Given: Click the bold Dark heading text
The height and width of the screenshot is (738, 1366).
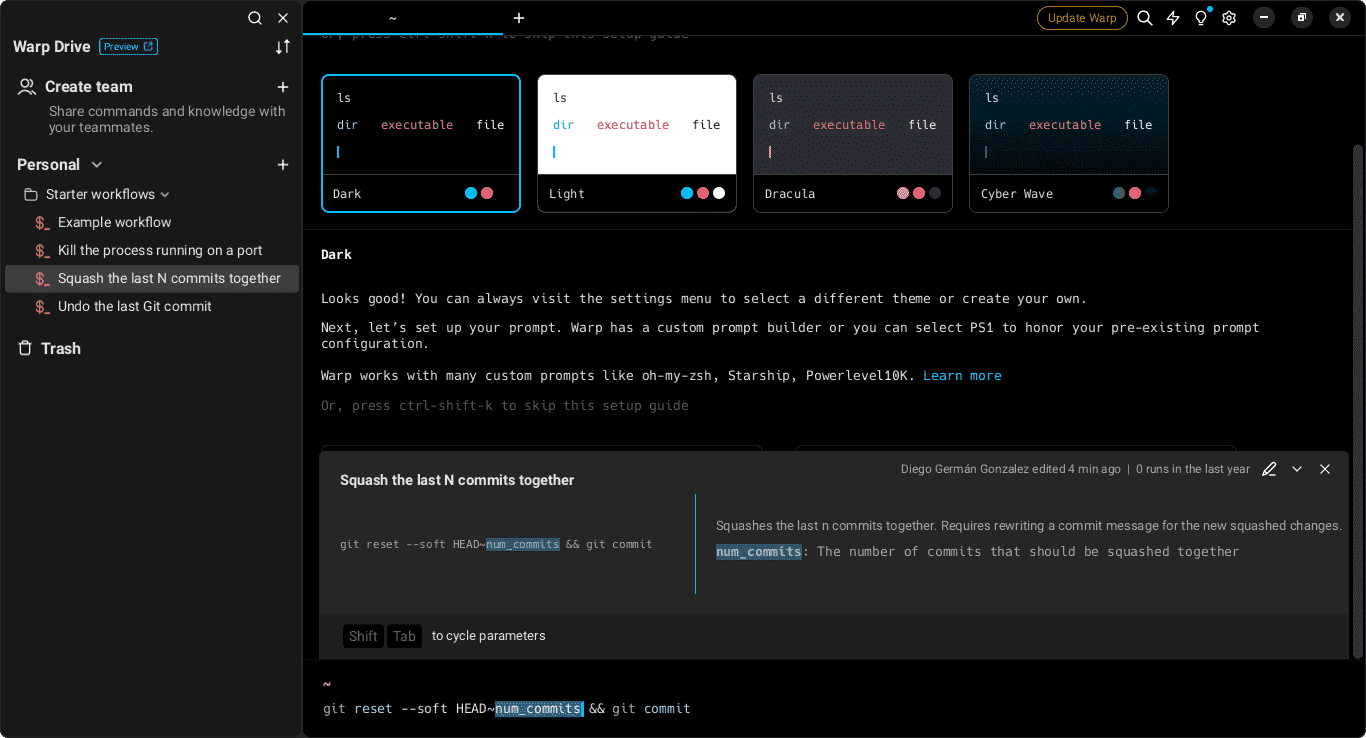Looking at the screenshot, I should (336, 254).
